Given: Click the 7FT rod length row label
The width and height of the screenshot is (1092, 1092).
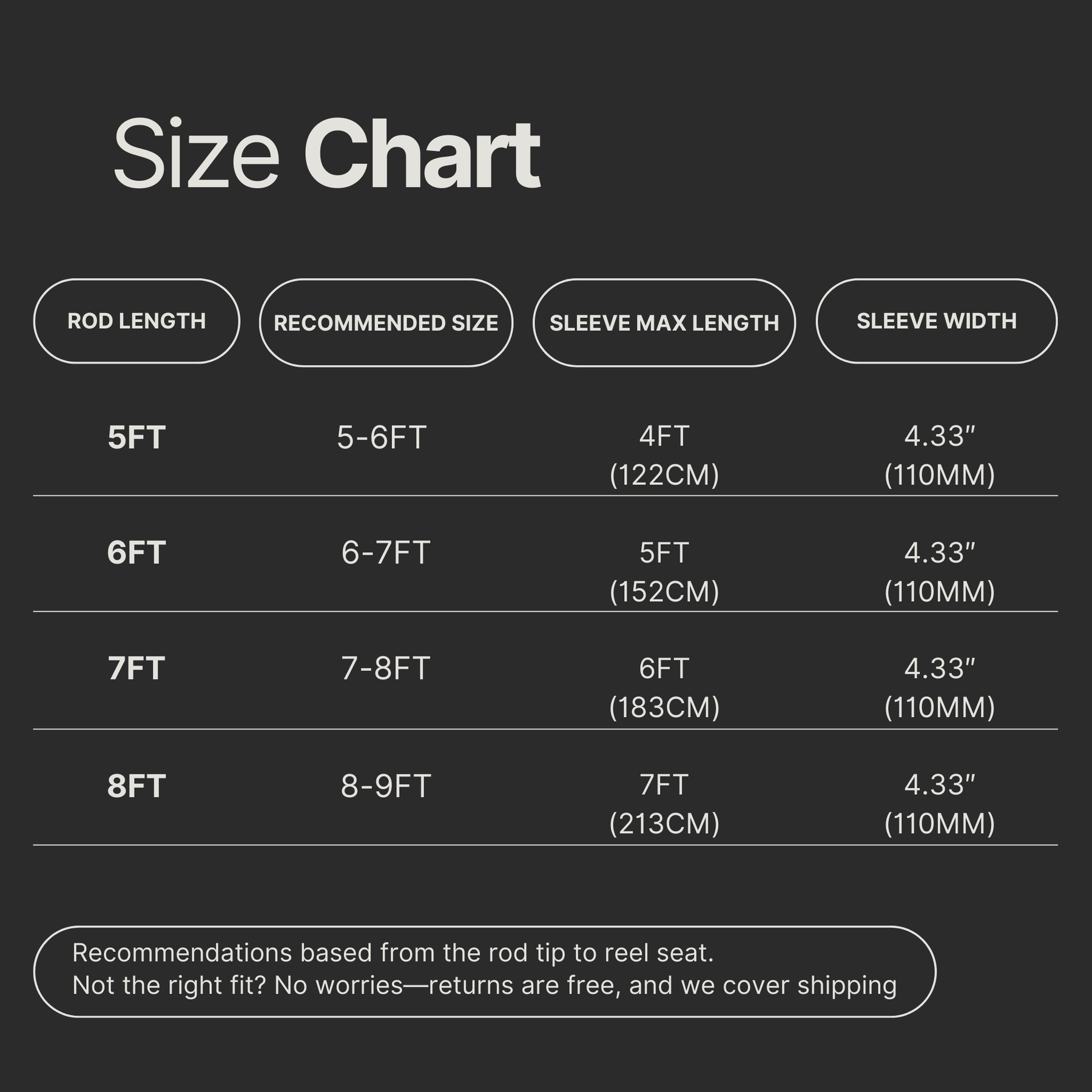Looking at the screenshot, I should click(x=136, y=669).
